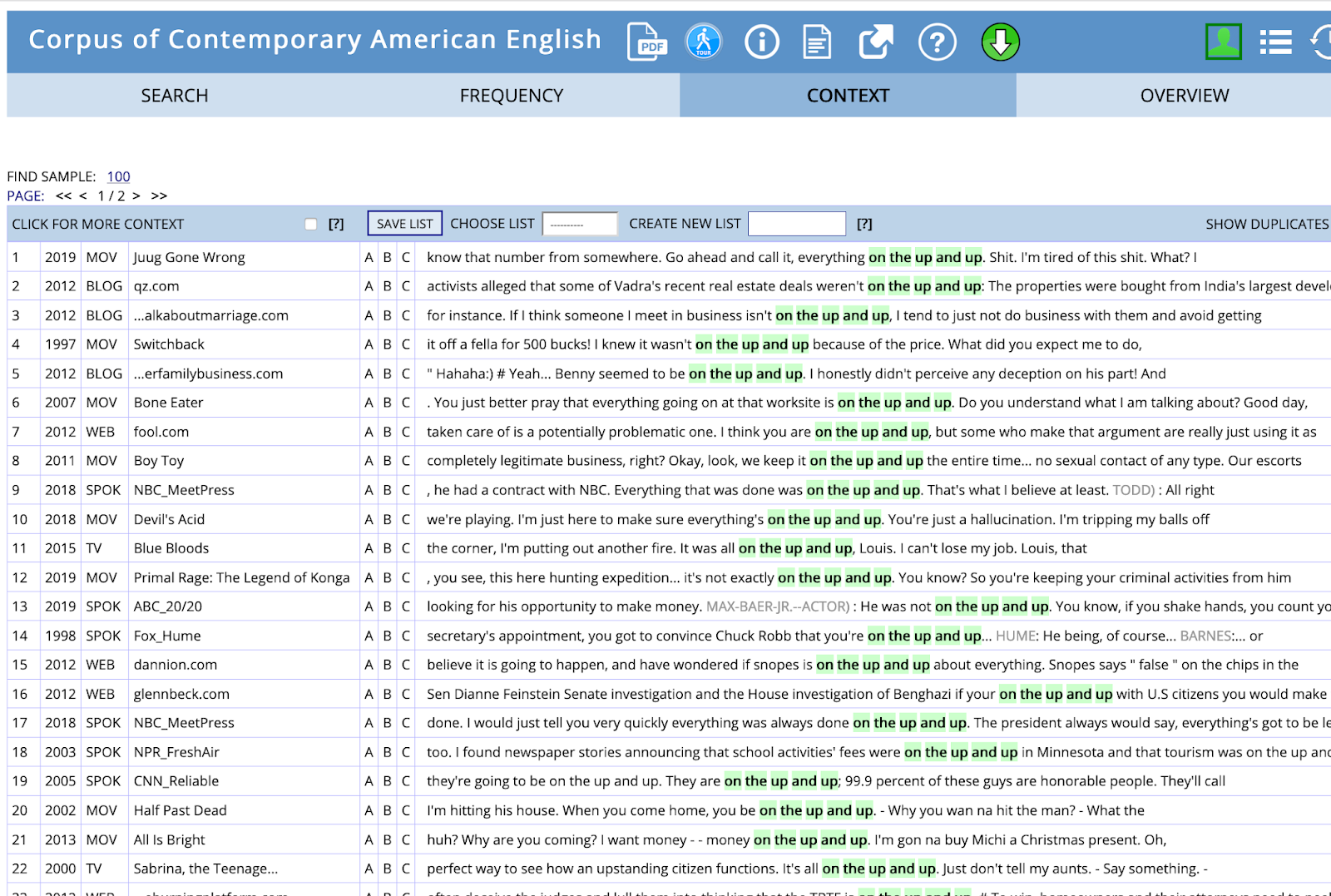
Task: Click category C for Fox_Hume row
Action: pos(406,636)
